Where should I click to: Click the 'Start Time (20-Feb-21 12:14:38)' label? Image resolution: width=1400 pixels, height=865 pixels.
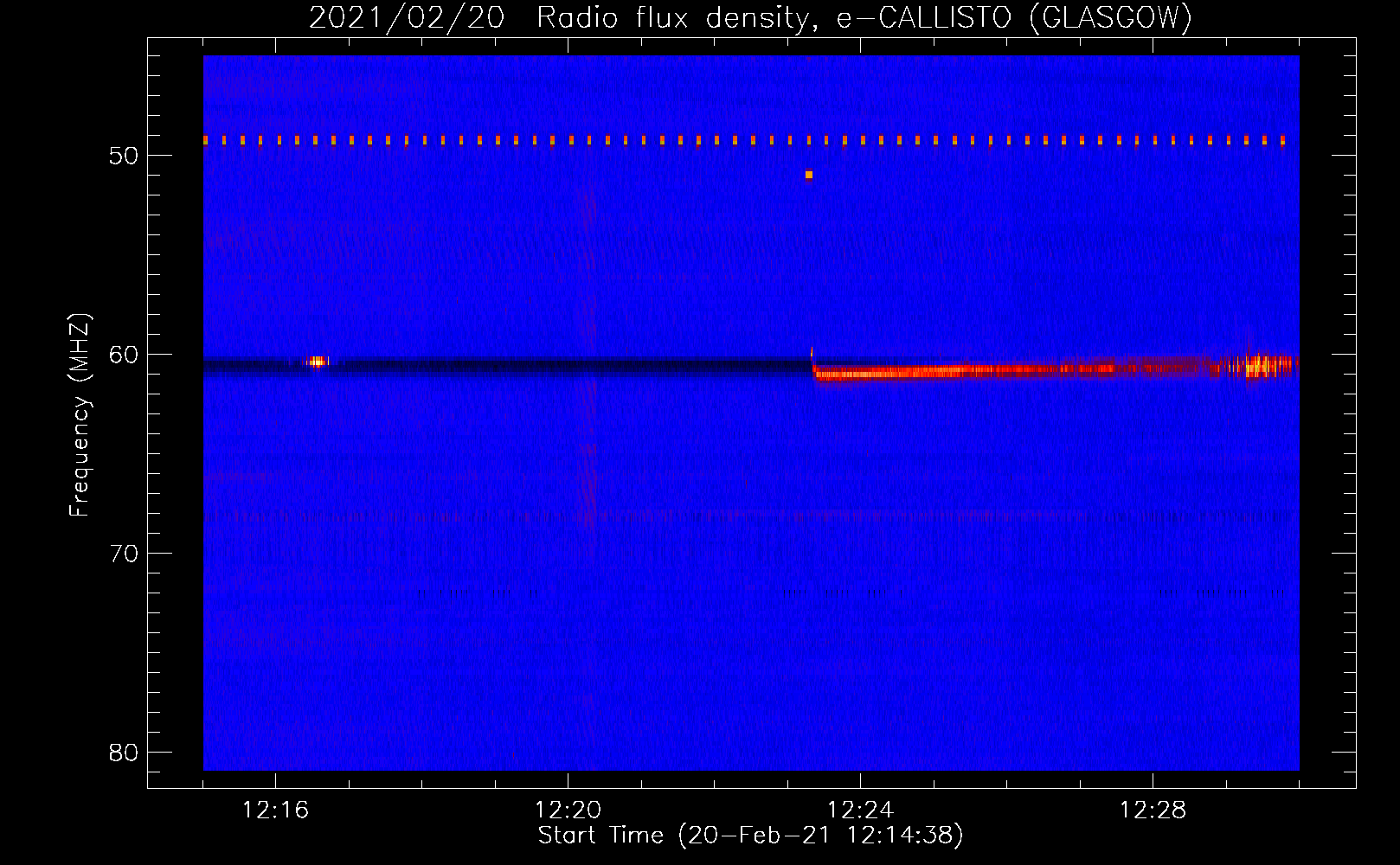750,836
